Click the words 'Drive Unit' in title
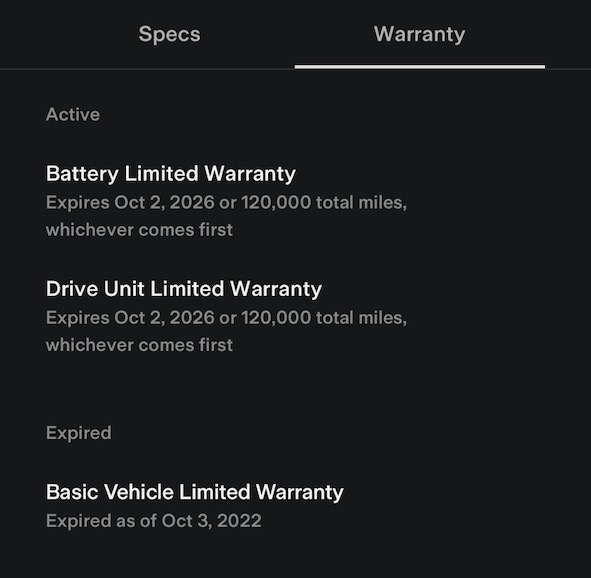Image resolution: width=591 pixels, height=578 pixels. (x=95, y=289)
